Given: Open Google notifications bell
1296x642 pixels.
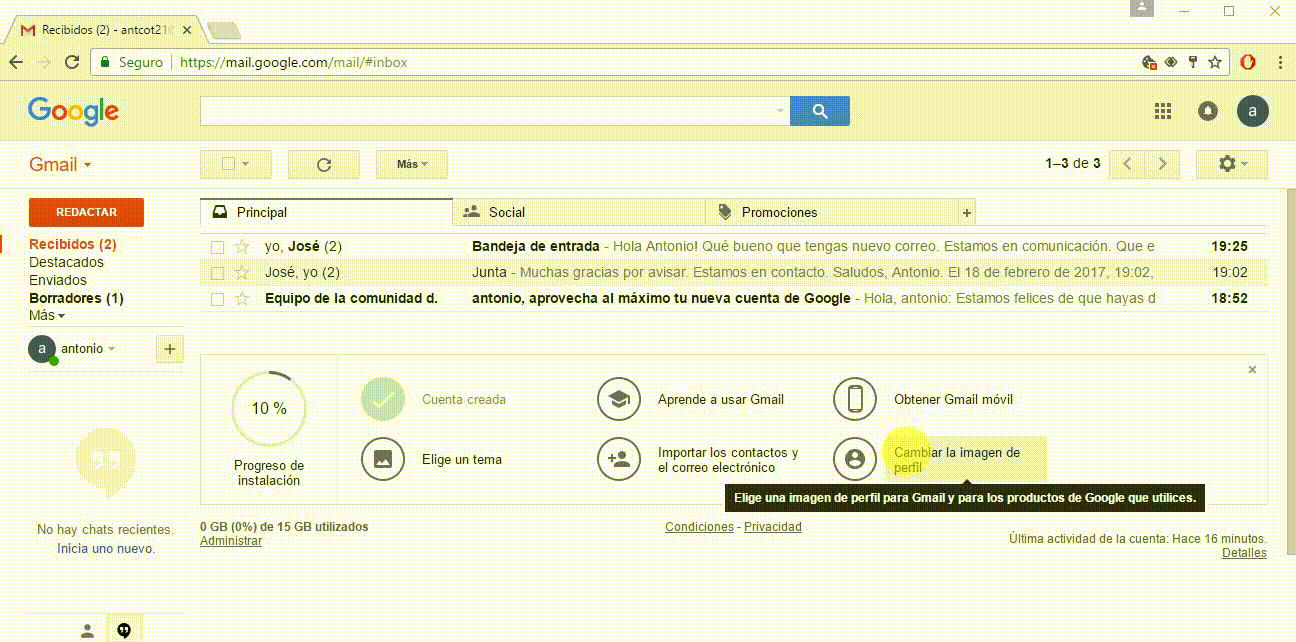Looking at the screenshot, I should (x=1208, y=111).
